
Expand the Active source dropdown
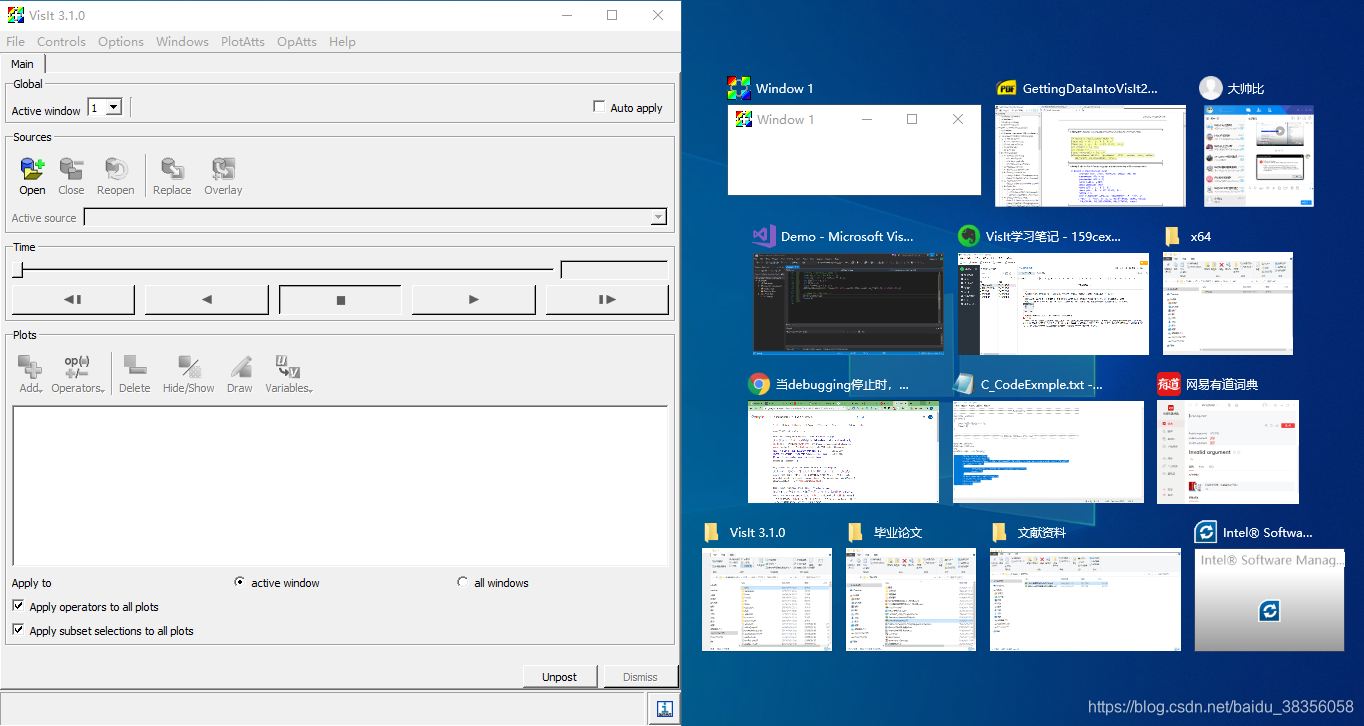(658, 217)
